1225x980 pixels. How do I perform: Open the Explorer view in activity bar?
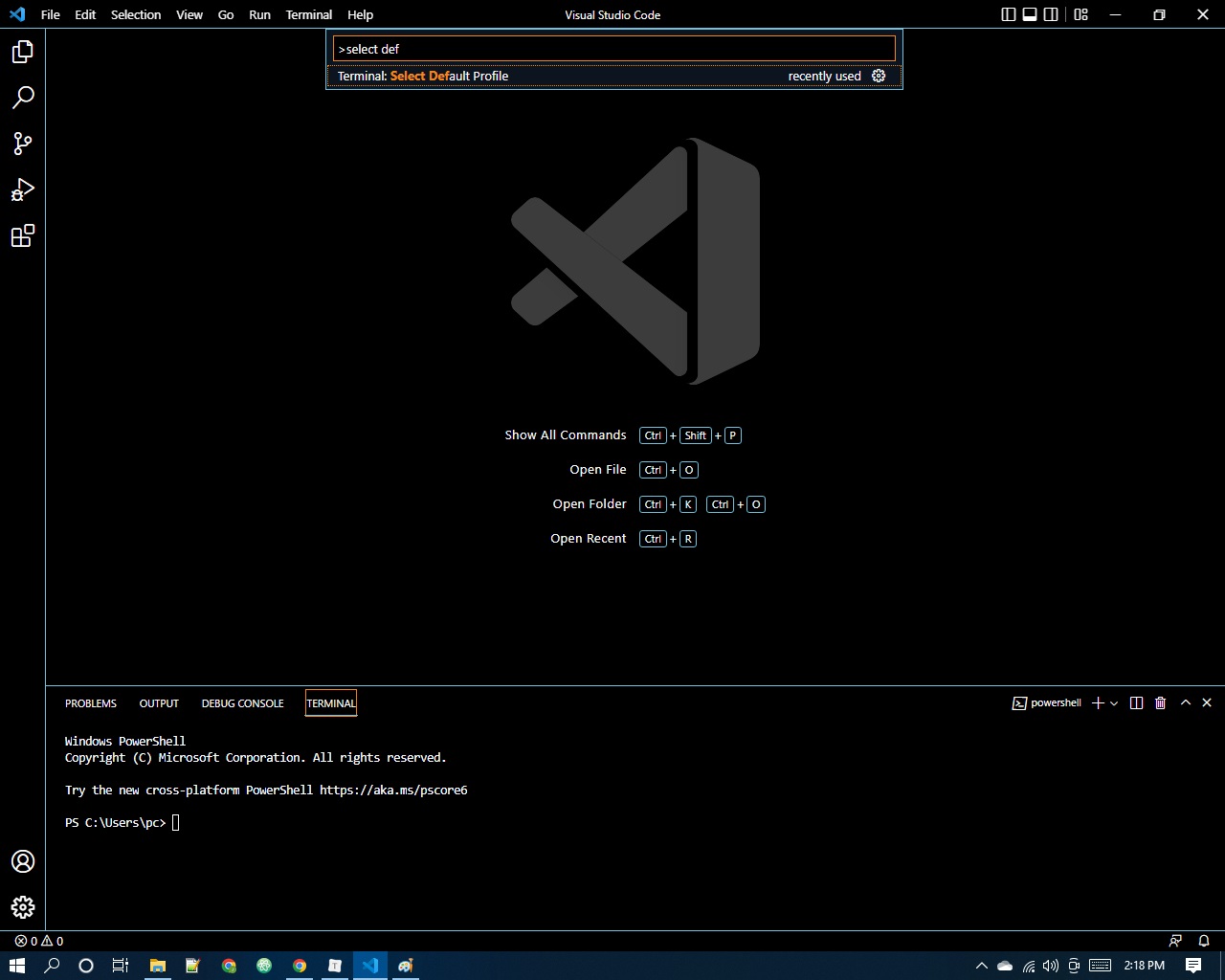tap(23, 52)
